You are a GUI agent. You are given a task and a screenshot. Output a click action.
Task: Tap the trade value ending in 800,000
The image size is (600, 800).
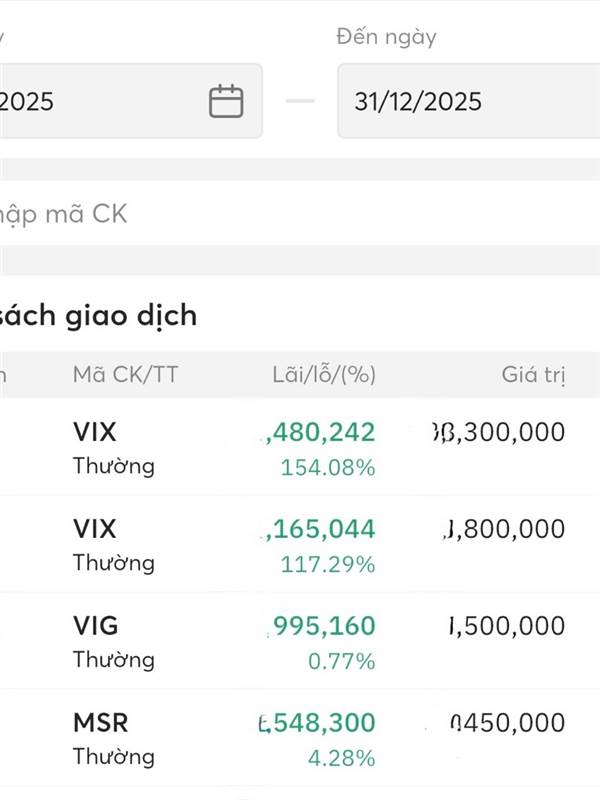(505, 528)
